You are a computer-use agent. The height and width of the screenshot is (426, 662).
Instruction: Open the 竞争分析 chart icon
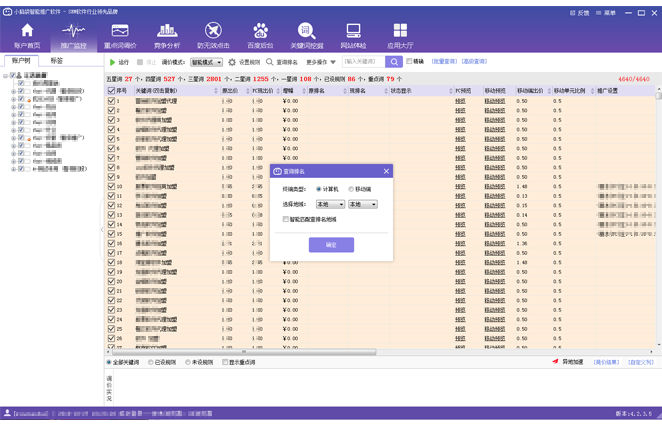167,36
